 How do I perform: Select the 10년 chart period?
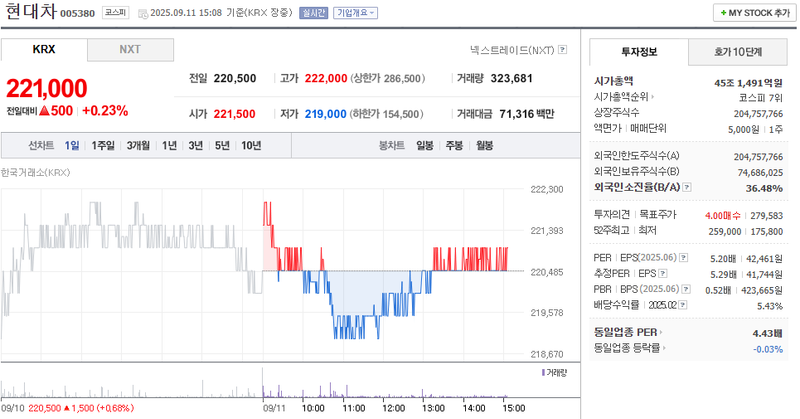[251, 145]
